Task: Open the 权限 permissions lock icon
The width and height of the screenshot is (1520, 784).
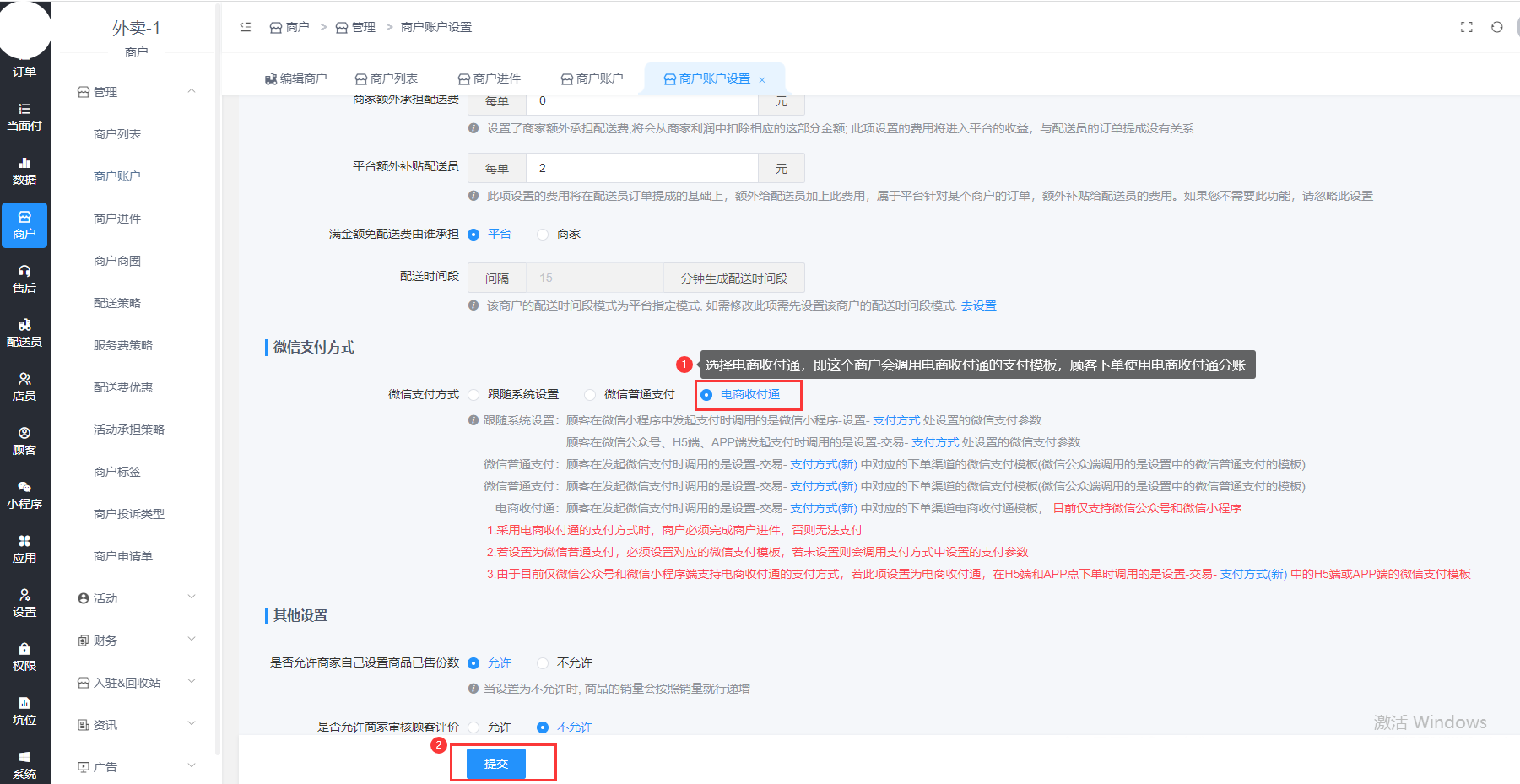Action: (x=24, y=657)
